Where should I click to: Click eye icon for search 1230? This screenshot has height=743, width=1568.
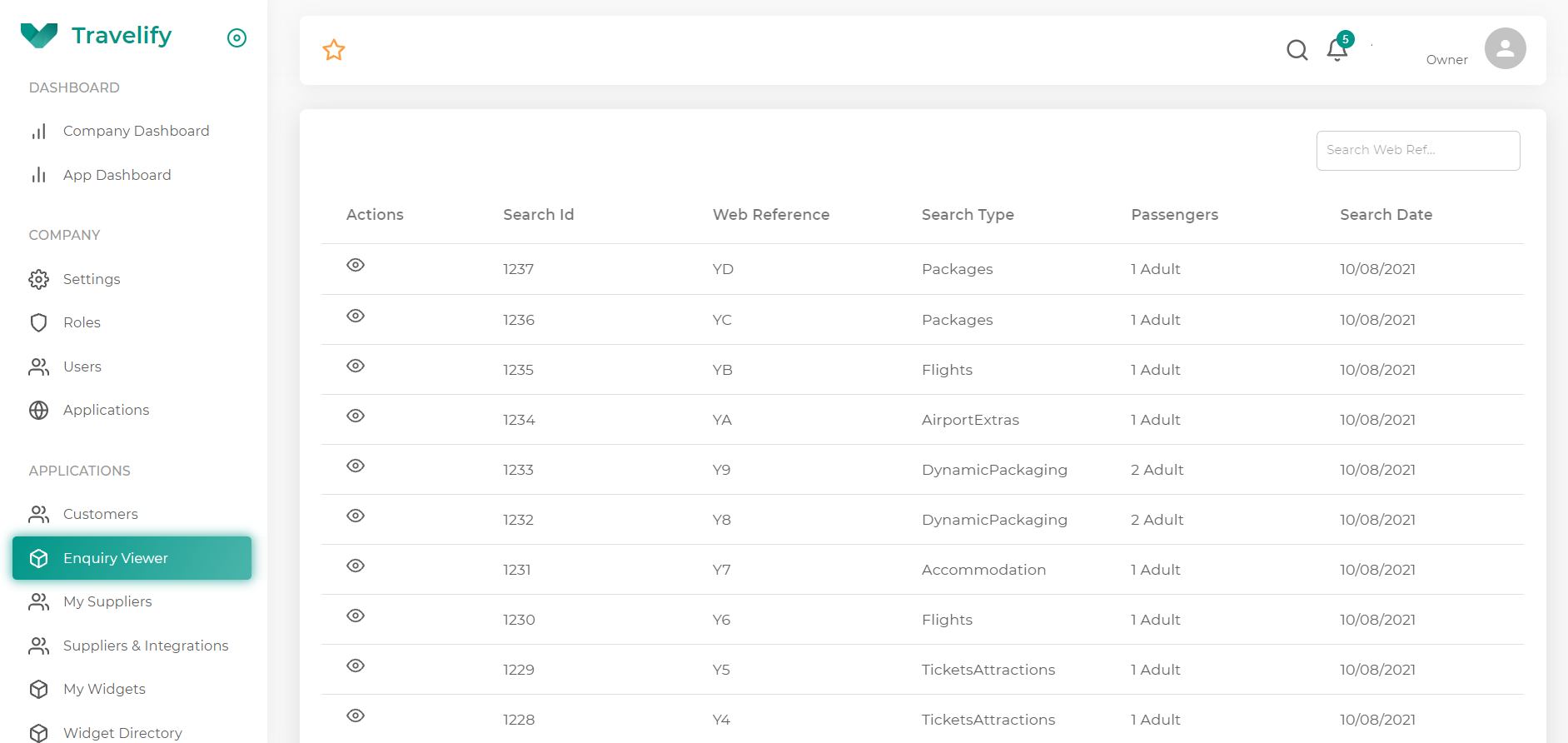(356, 616)
